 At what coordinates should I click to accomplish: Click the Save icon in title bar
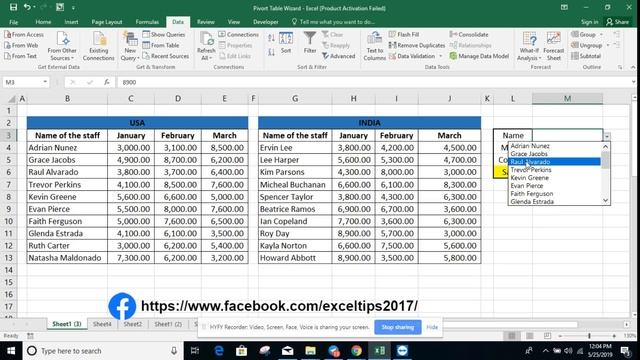(x=13, y=7)
